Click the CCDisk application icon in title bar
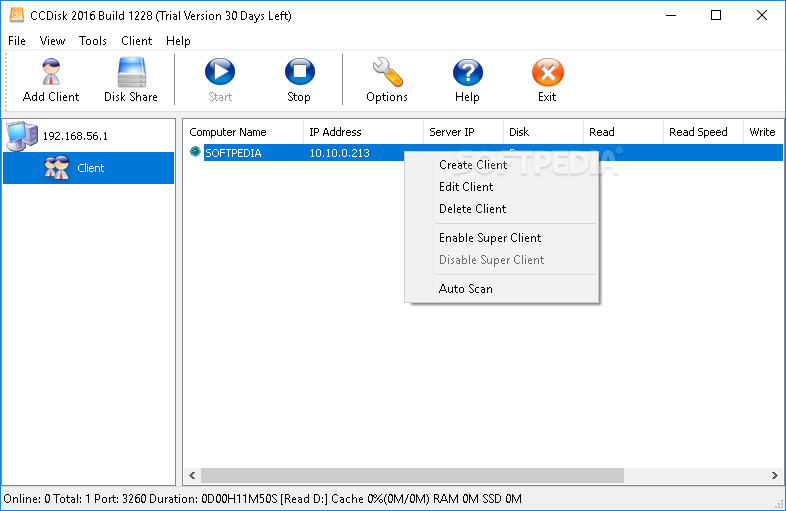This screenshot has width=786, height=511. [x=17, y=15]
